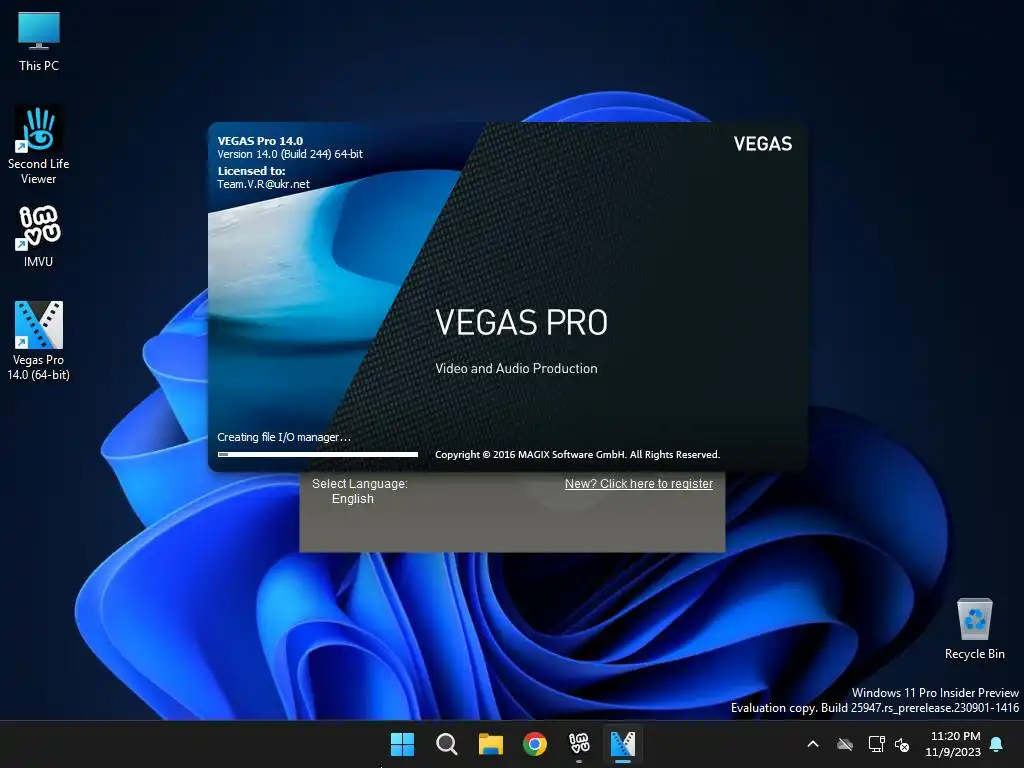This screenshot has width=1024, height=768.
Task: Click the Vegas Pro taskbar button
Action: (x=623, y=744)
